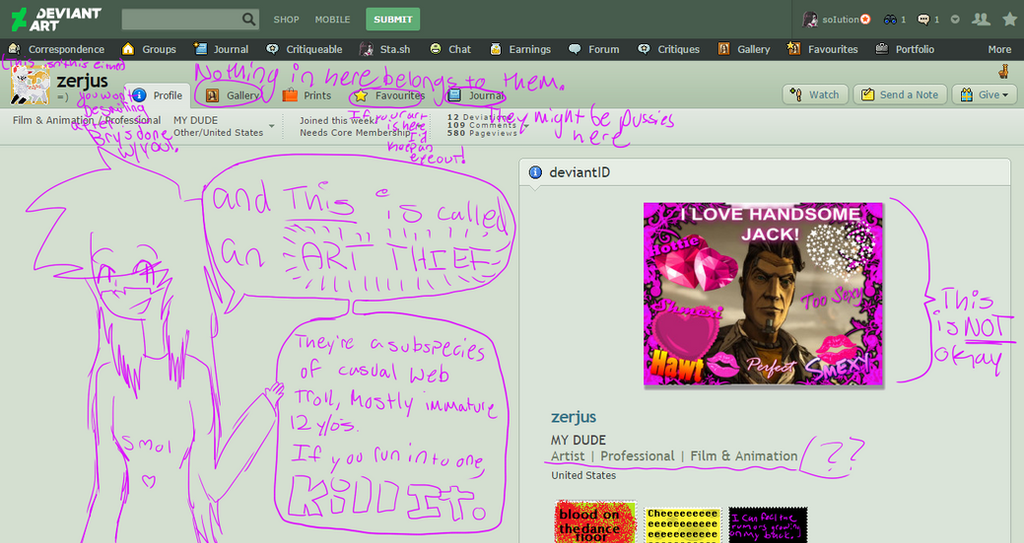Focus the top search input field
The image size is (1024, 543).
pos(182,19)
